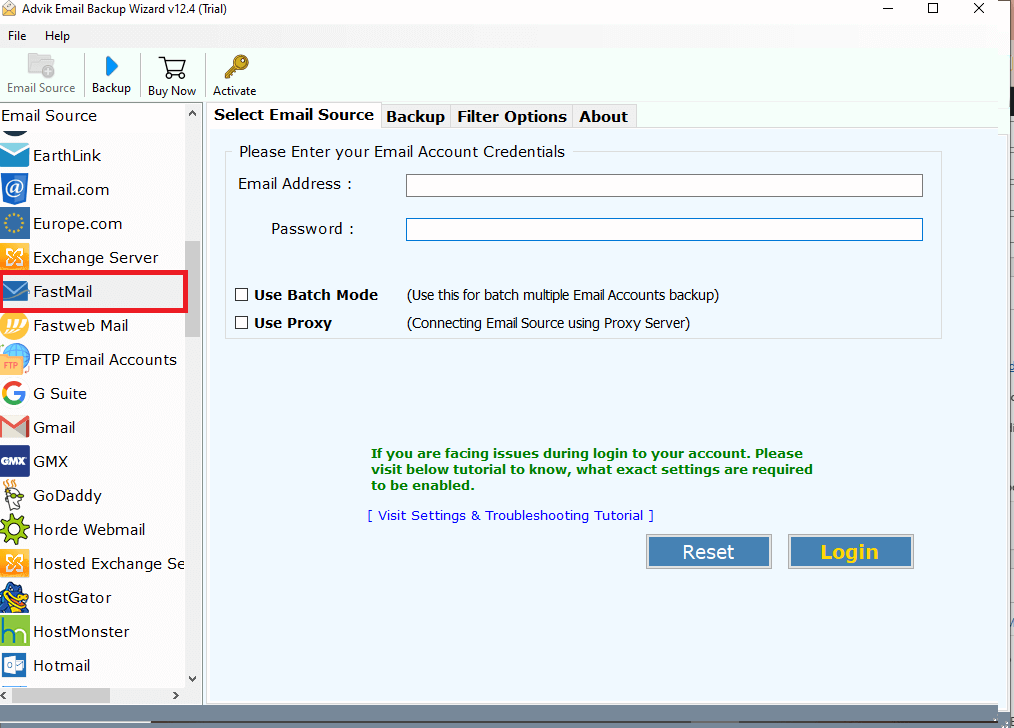Select the HostGator entry text
Image resolution: width=1014 pixels, height=728 pixels.
coord(72,597)
